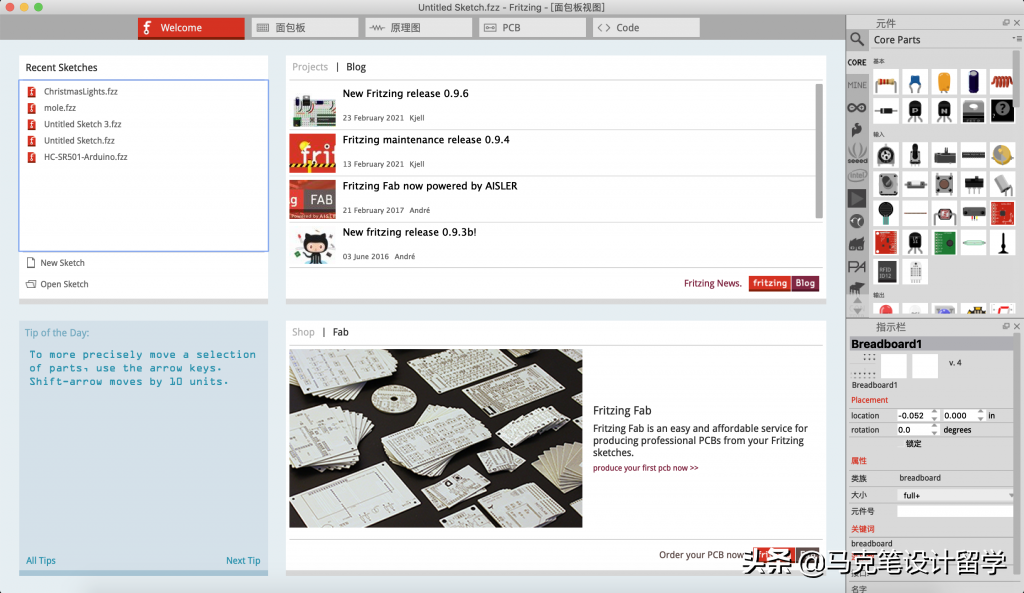The width and height of the screenshot is (1024, 593).
Task: Pick the N-type transistor part
Action: pos(944,111)
